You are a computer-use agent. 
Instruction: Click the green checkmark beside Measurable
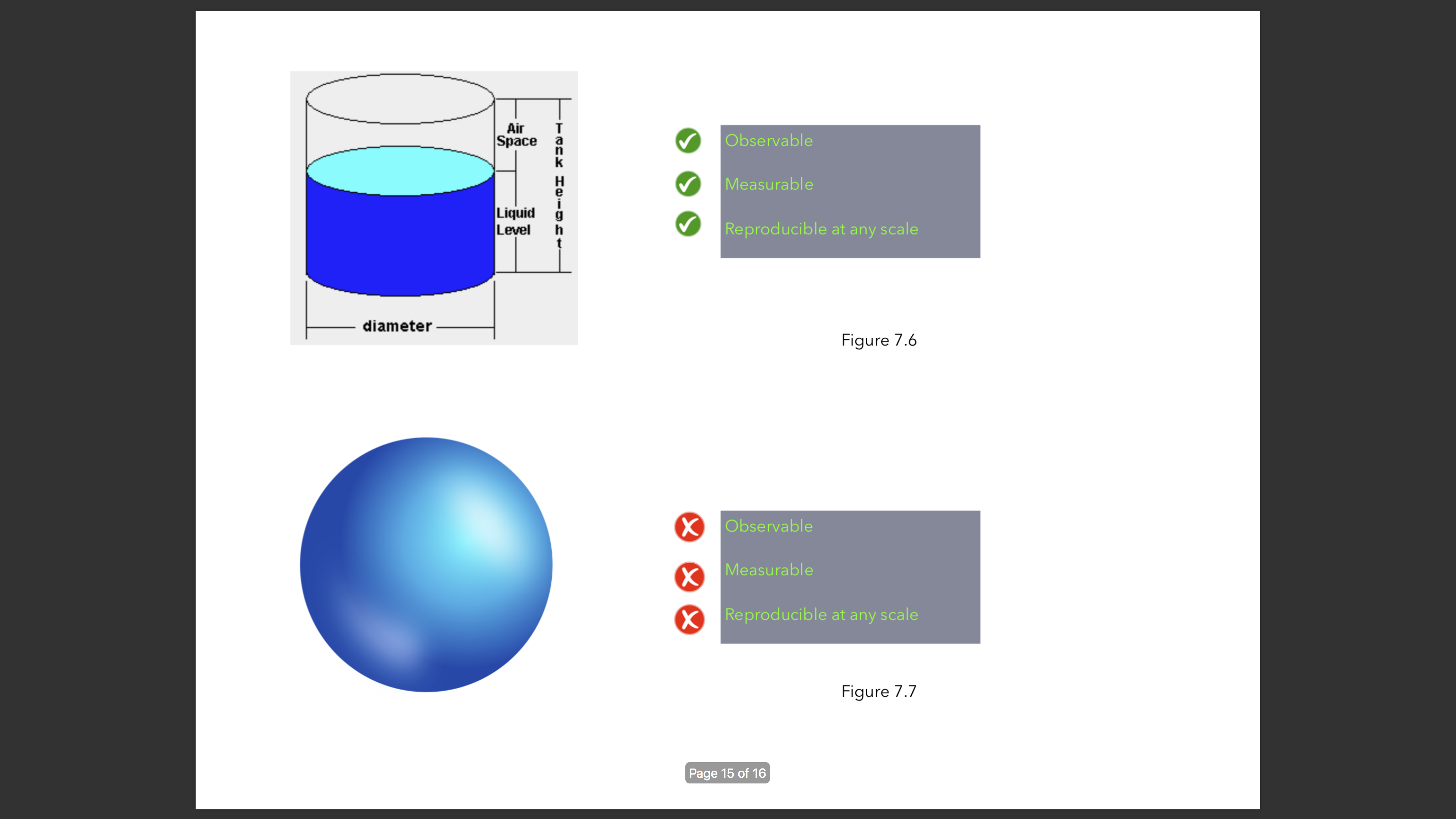coord(688,184)
